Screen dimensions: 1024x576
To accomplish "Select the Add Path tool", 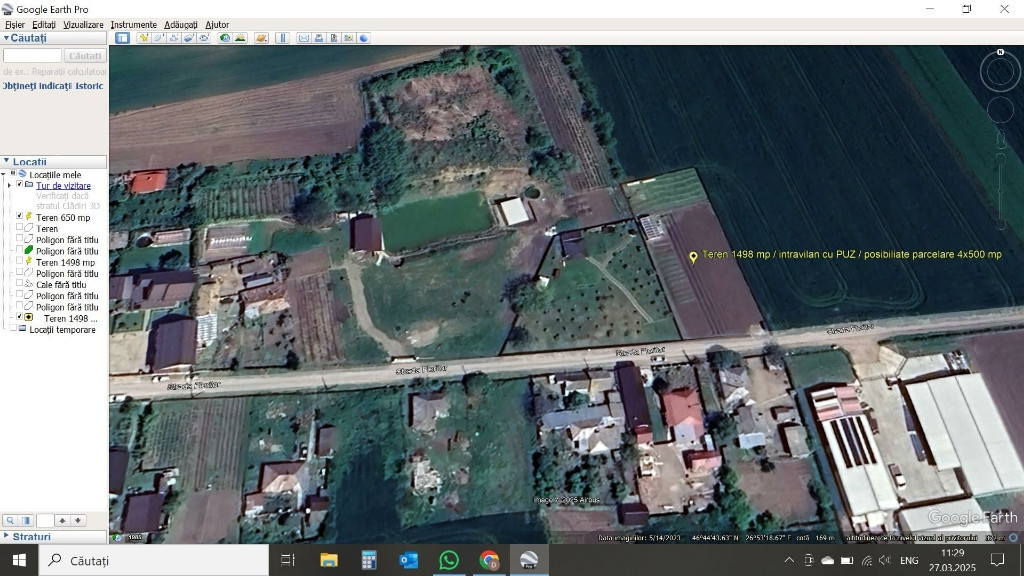I will click(173, 38).
